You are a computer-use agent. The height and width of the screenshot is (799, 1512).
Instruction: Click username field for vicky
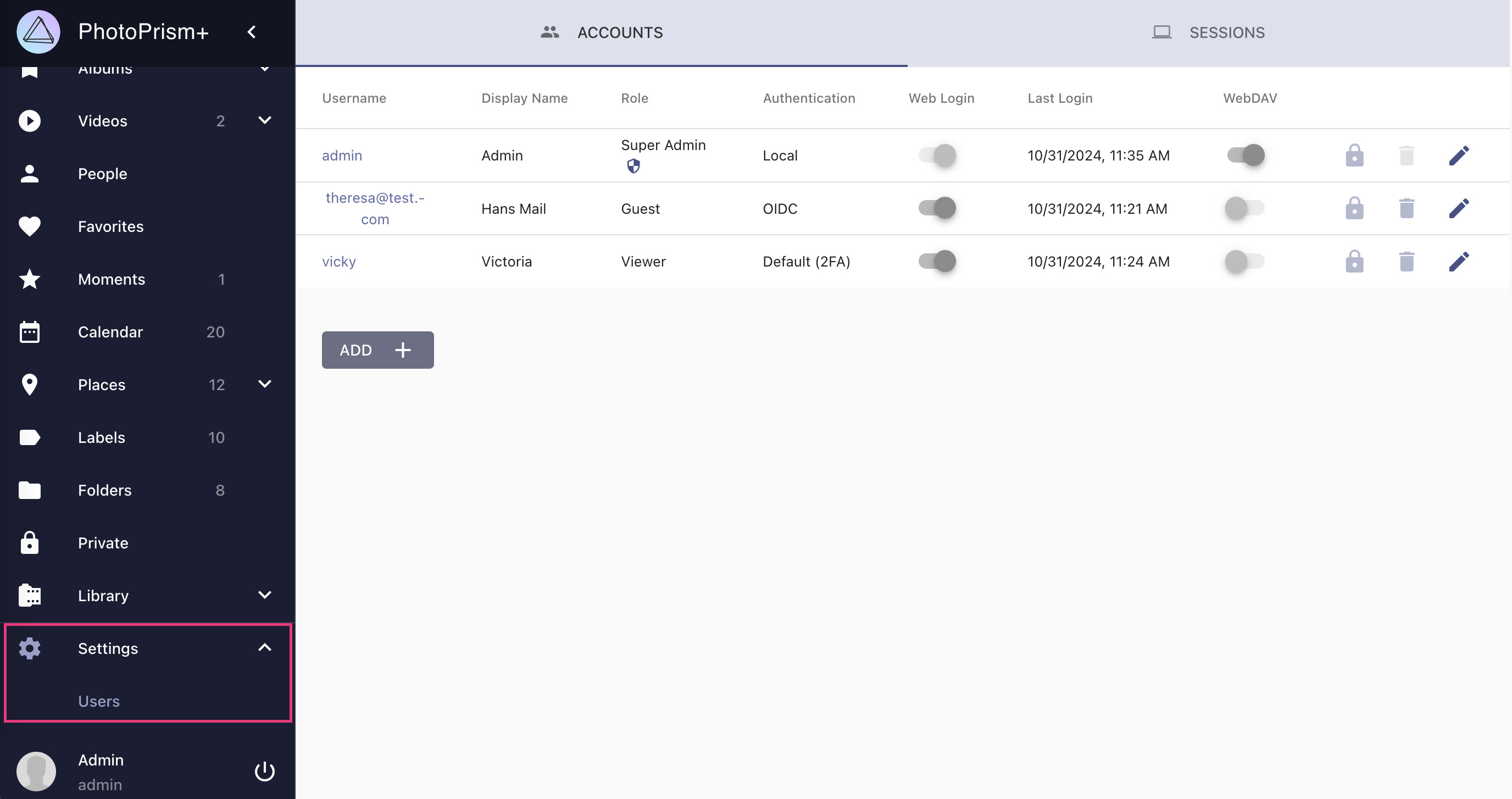(x=339, y=261)
